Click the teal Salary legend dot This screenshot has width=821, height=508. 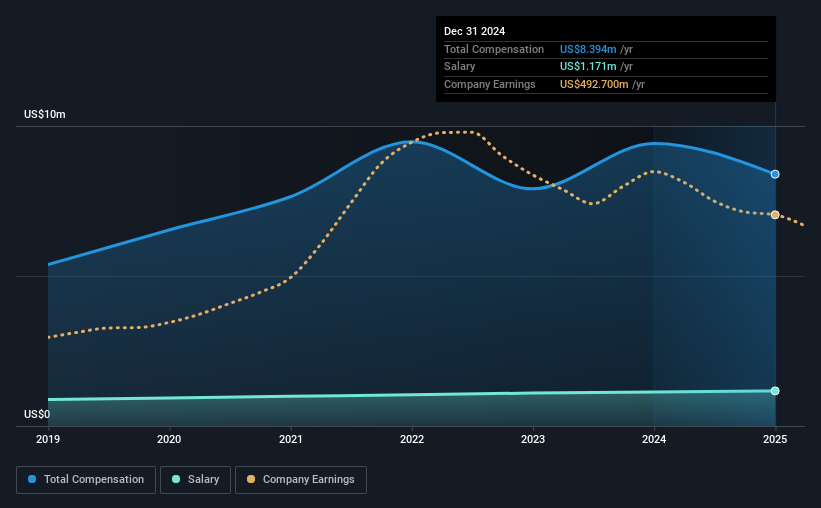(176, 479)
